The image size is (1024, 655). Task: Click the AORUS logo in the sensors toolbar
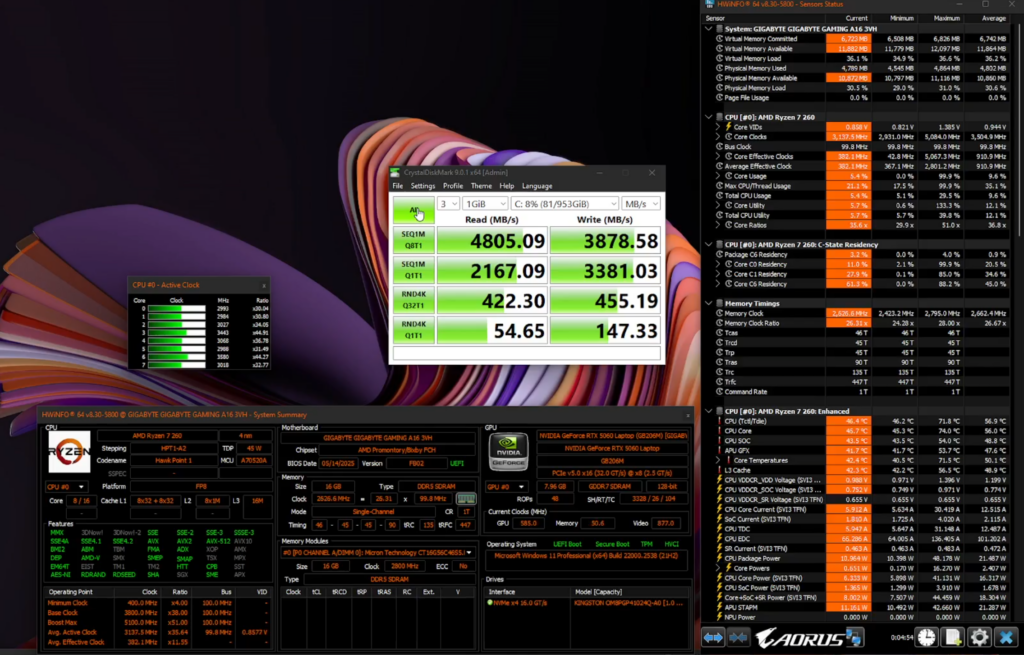coord(799,637)
